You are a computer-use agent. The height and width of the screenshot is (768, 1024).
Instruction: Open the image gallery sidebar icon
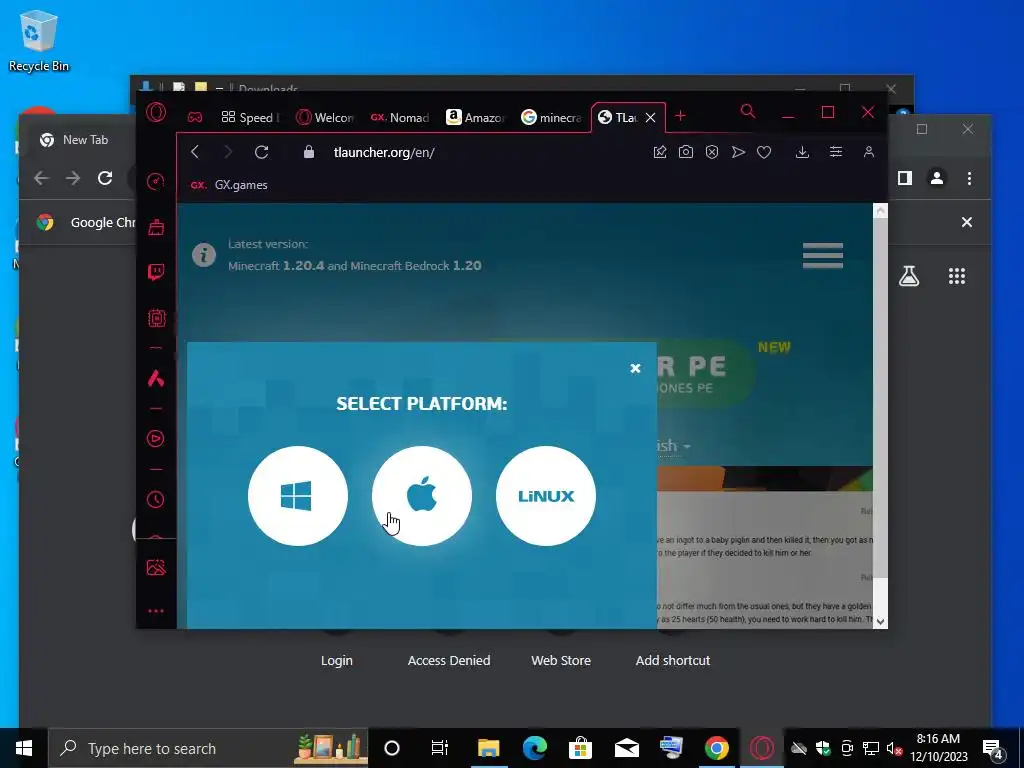click(156, 567)
